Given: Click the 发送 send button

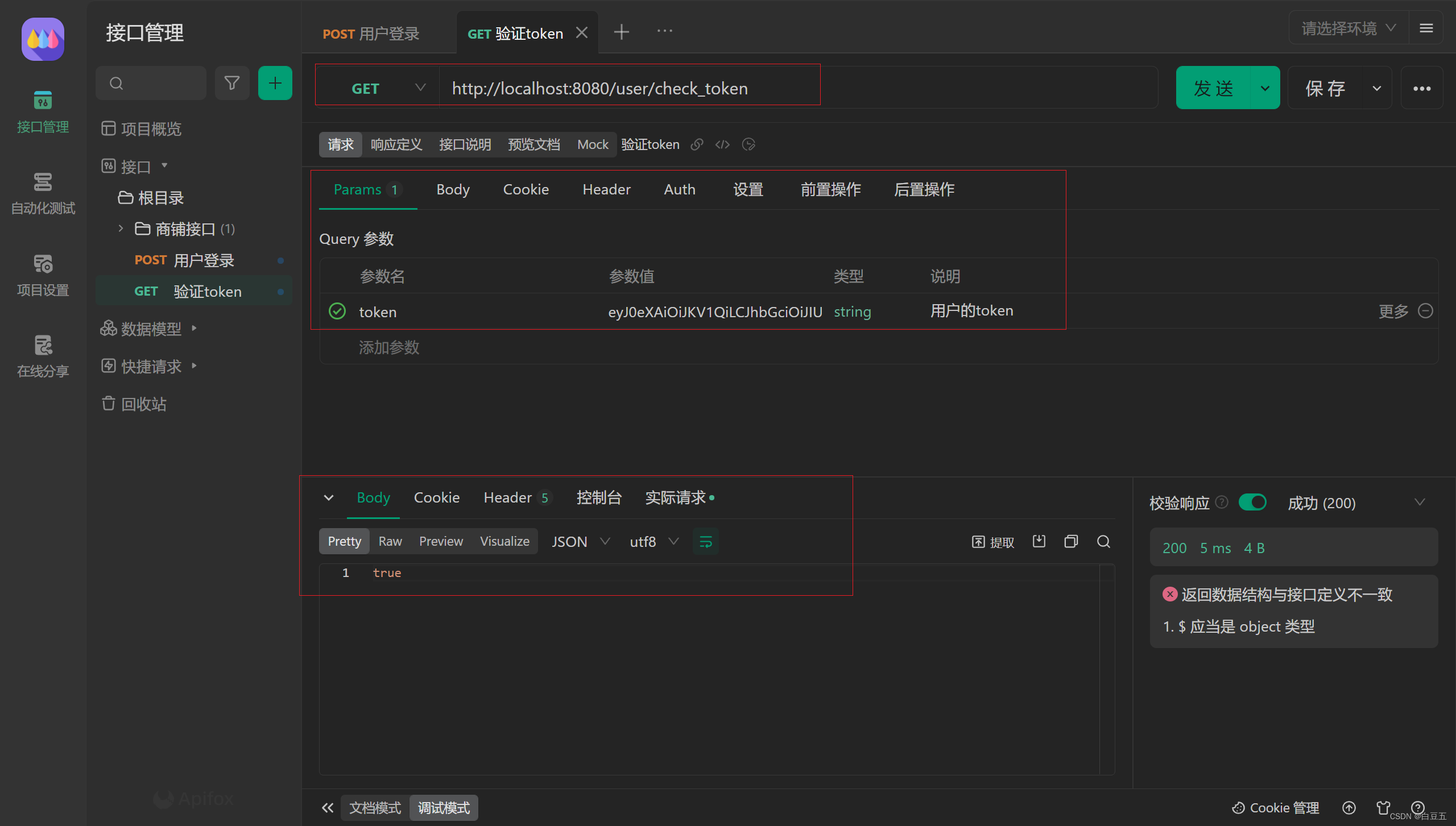Looking at the screenshot, I should [1213, 88].
